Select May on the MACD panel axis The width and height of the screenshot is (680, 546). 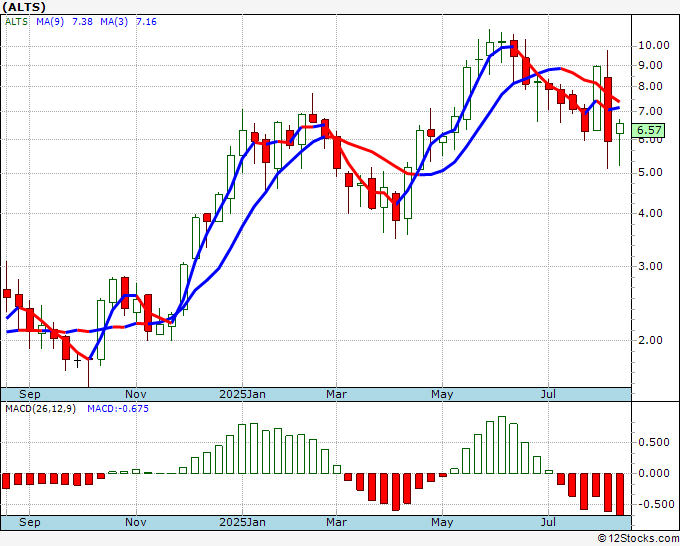[x=442, y=522]
